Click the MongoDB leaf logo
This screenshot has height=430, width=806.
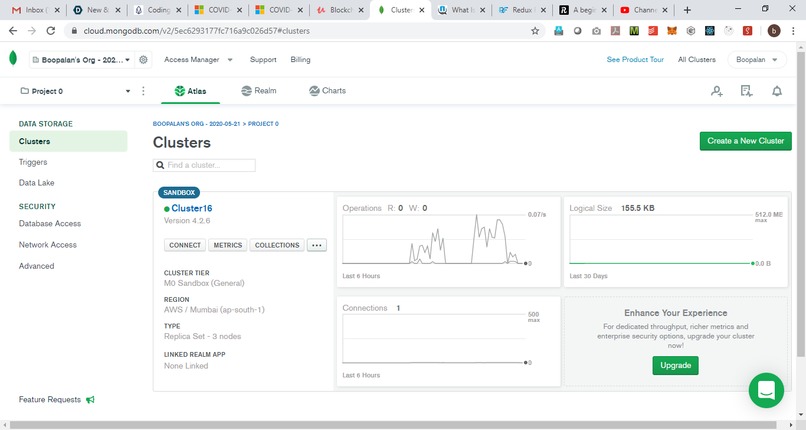pyautogui.click(x=13, y=59)
